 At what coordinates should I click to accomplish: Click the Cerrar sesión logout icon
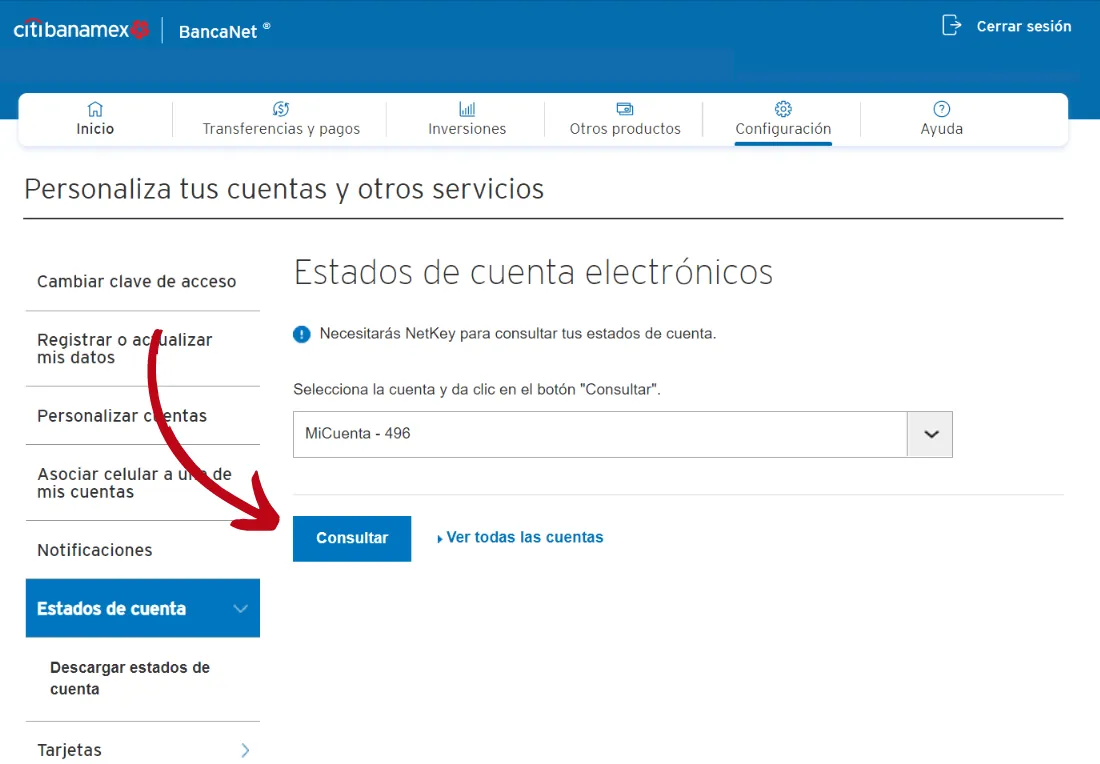coord(951,26)
